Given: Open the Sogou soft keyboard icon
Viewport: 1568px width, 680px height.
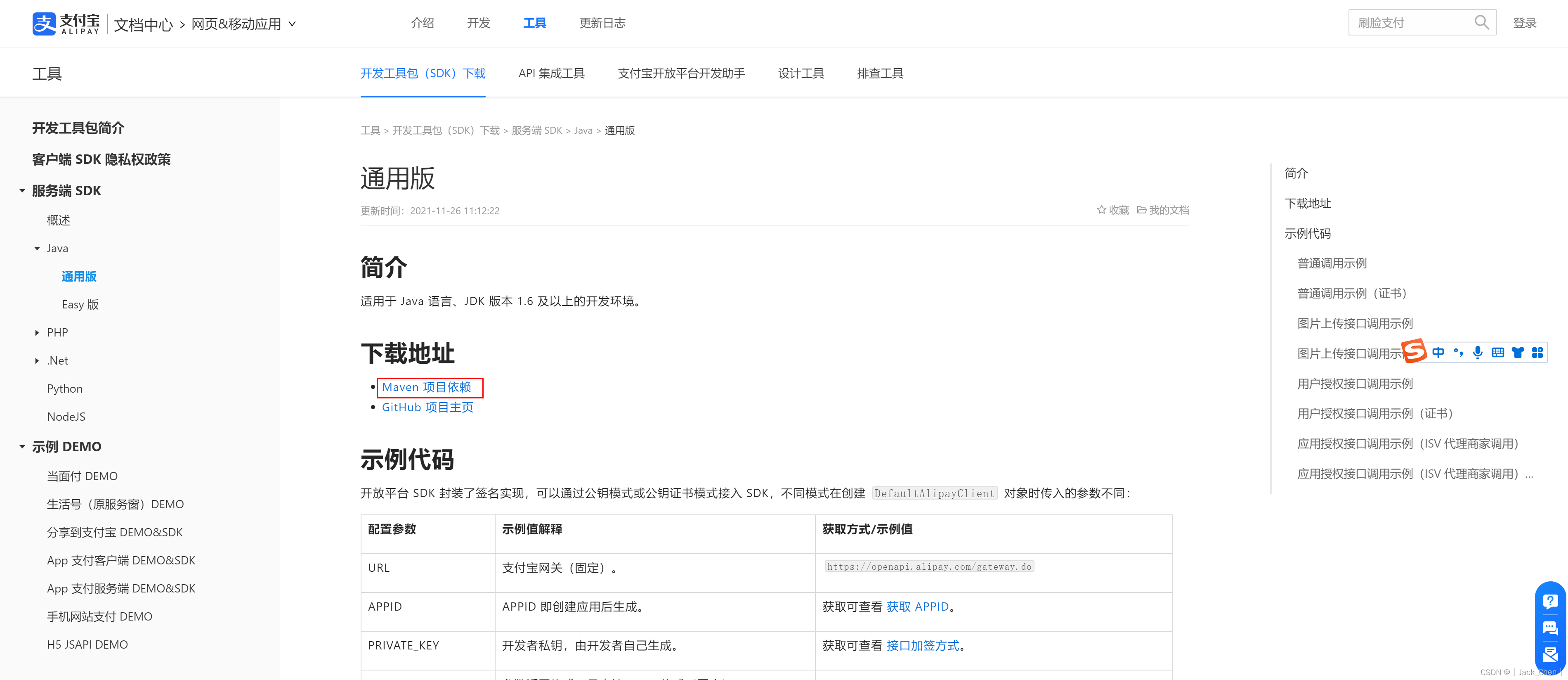Looking at the screenshot, I should [1498, 352].
